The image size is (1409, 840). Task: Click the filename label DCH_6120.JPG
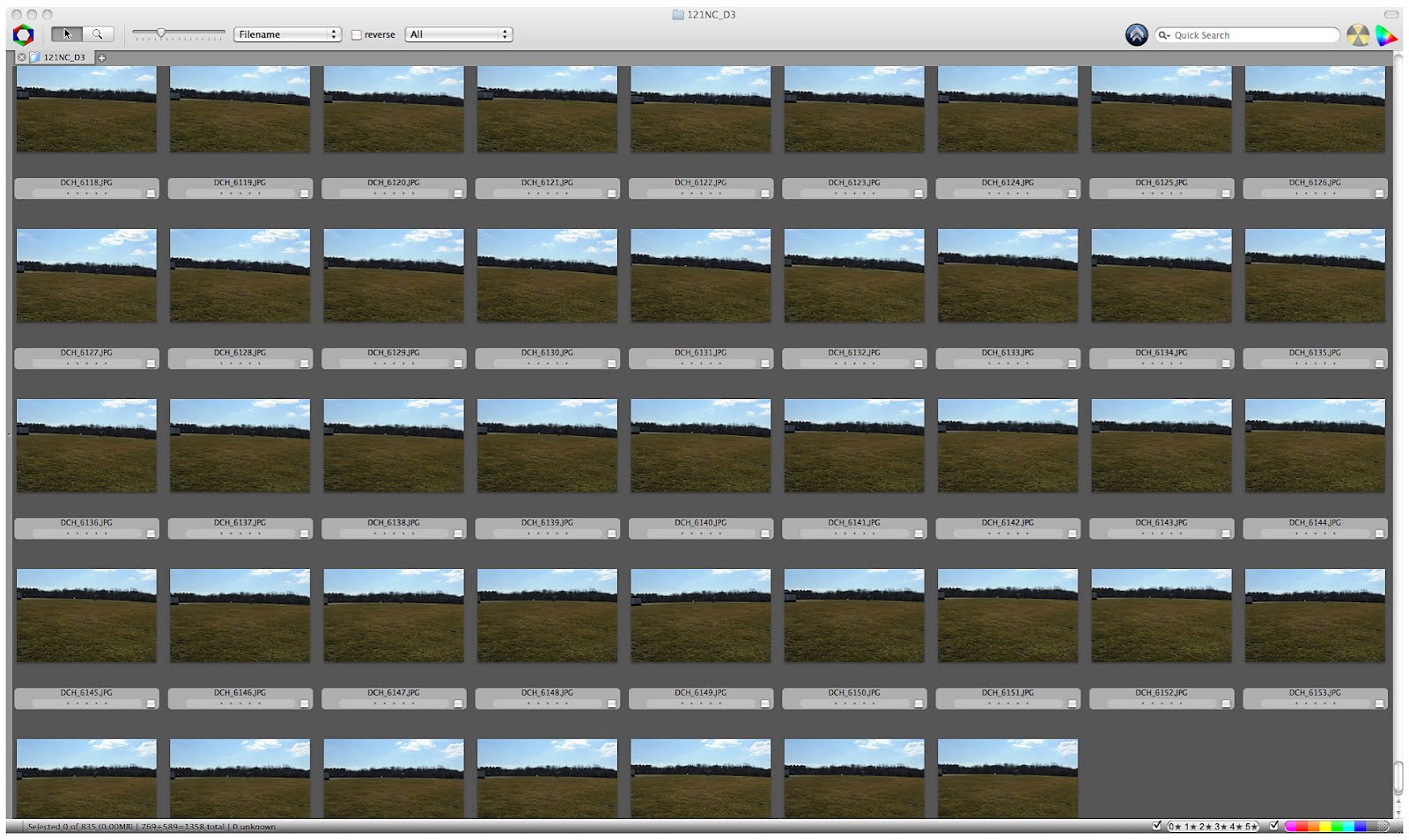coord(394,183)
